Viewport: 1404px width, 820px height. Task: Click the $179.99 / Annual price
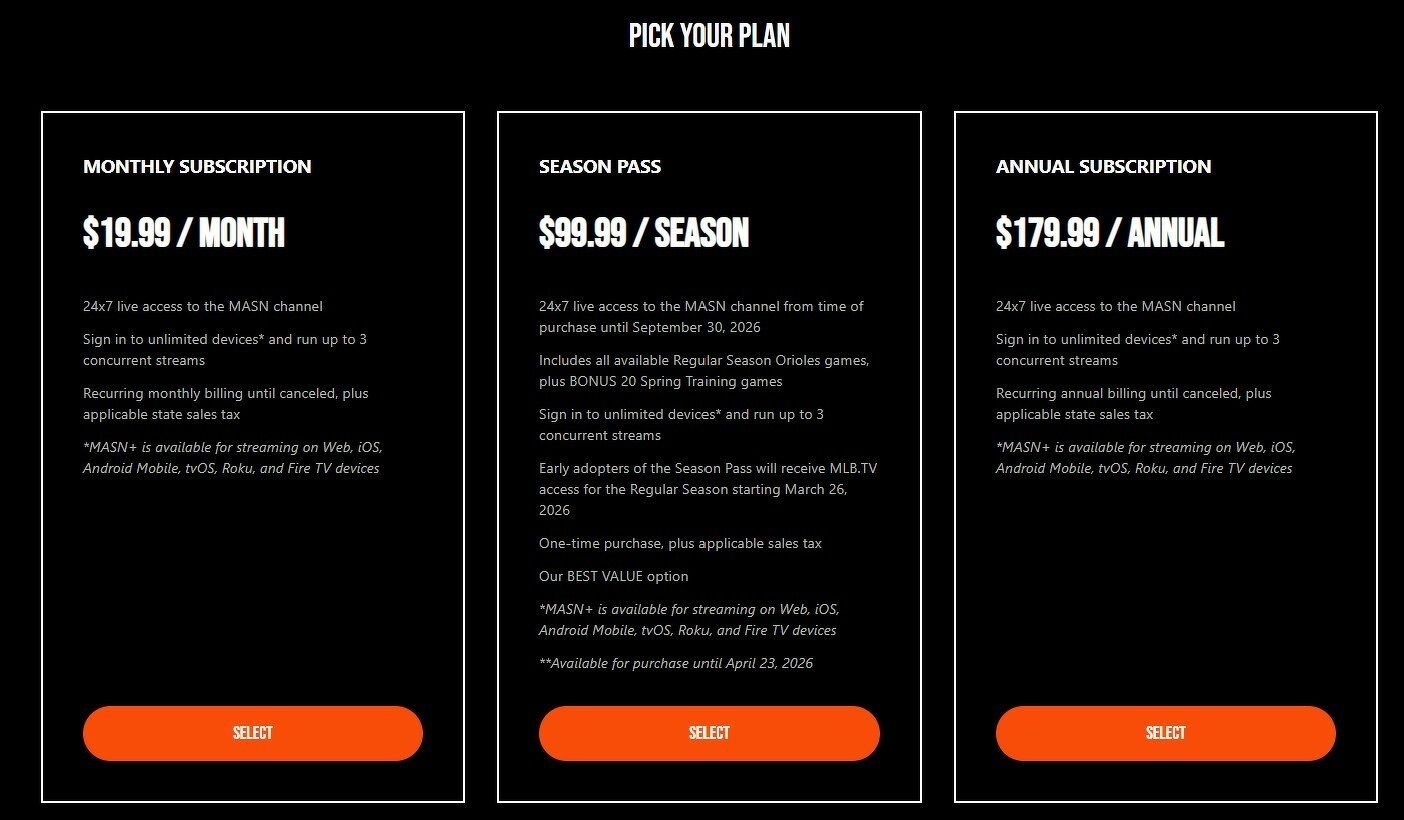click(1109, 233)
